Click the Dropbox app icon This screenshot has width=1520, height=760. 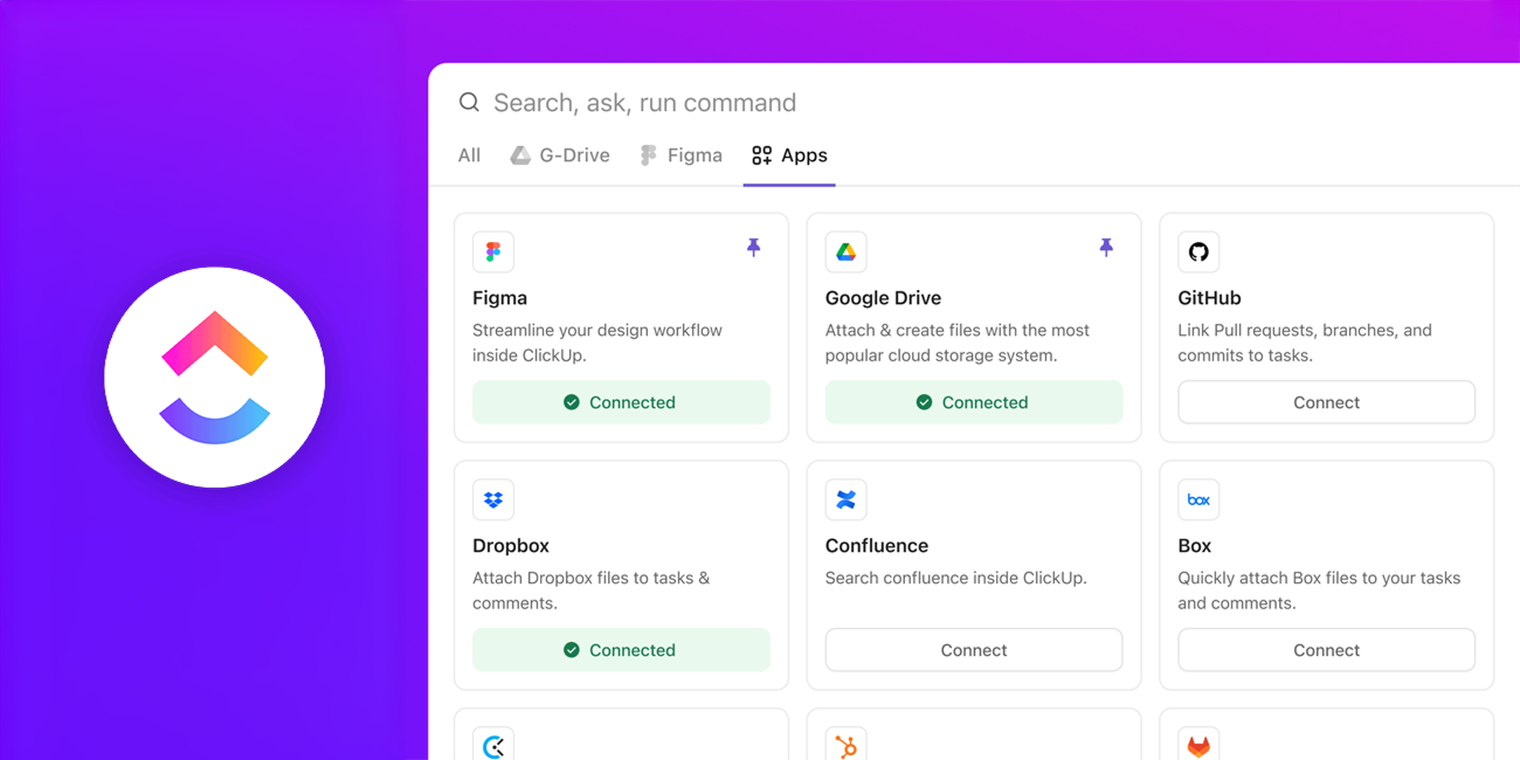[493, 500]
